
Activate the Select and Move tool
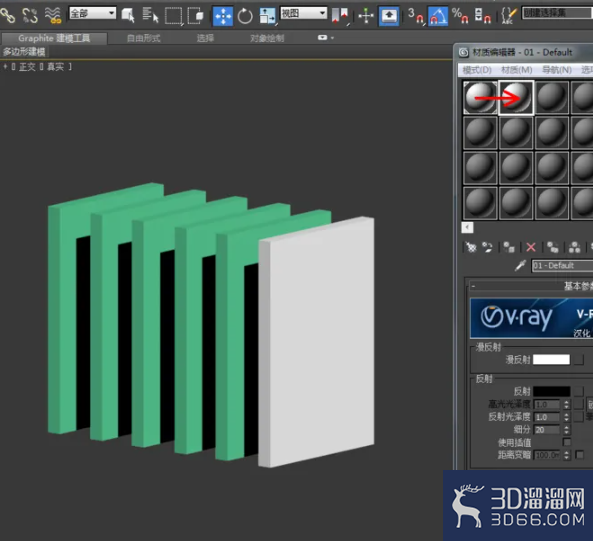point(223,16)
